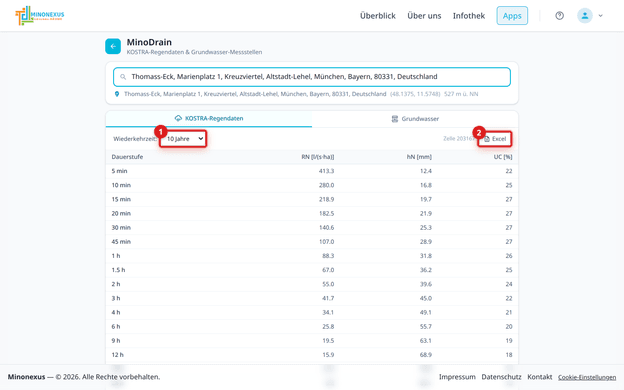This screenshot has width=624, height=390.
Task: Click the elevation 527 m ü. NN
Action: [461, 94]
